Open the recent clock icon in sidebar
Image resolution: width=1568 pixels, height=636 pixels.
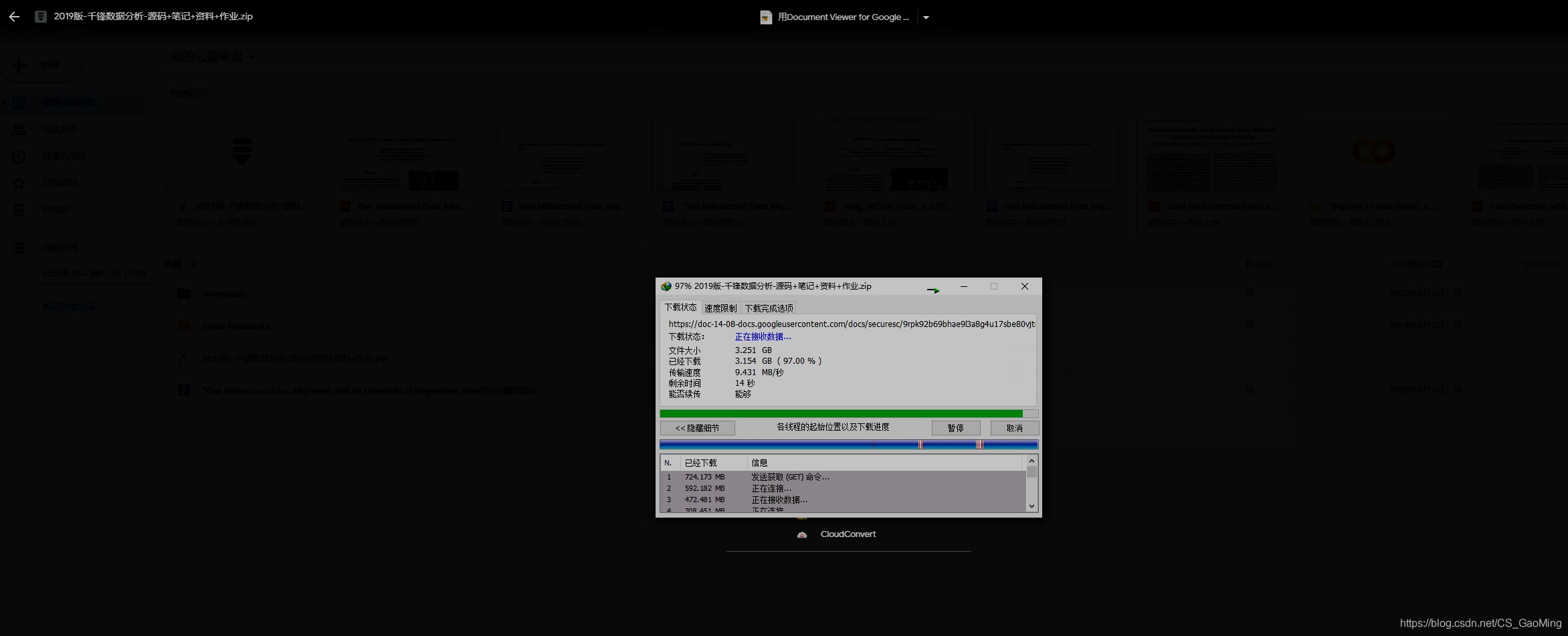(x=19, y=156)
